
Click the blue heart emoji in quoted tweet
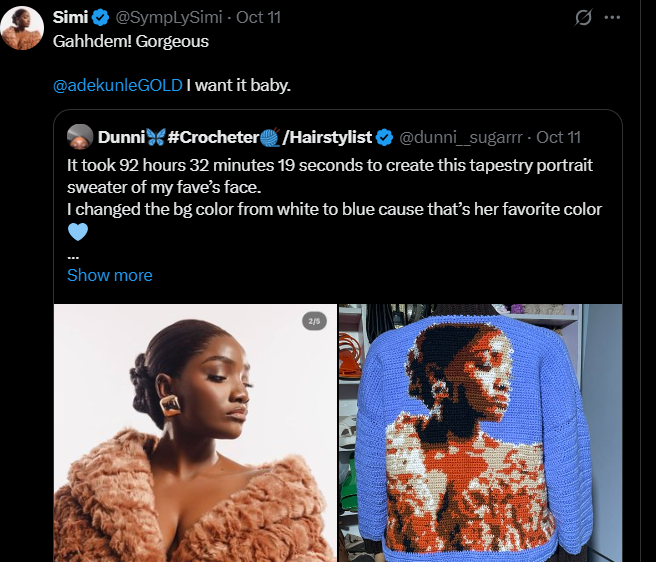point(78,232)
